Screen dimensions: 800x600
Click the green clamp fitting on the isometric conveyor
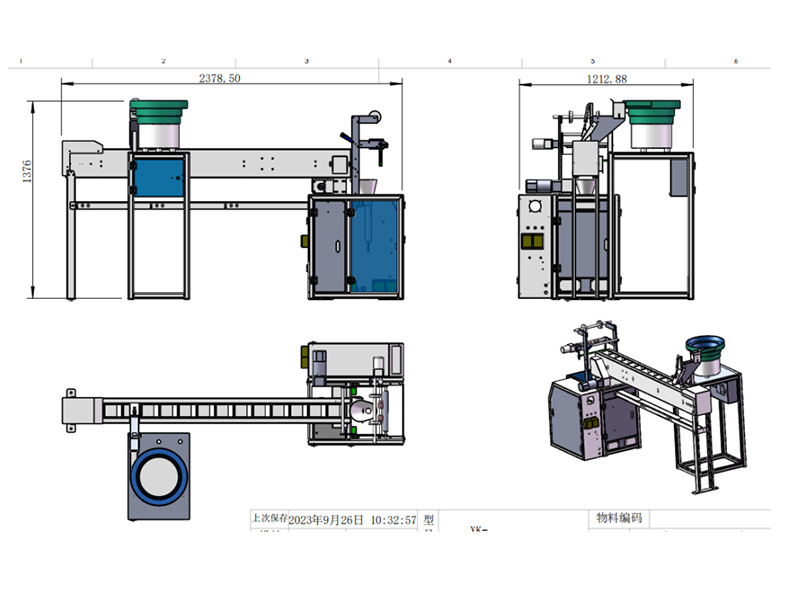tap(579, 354)
